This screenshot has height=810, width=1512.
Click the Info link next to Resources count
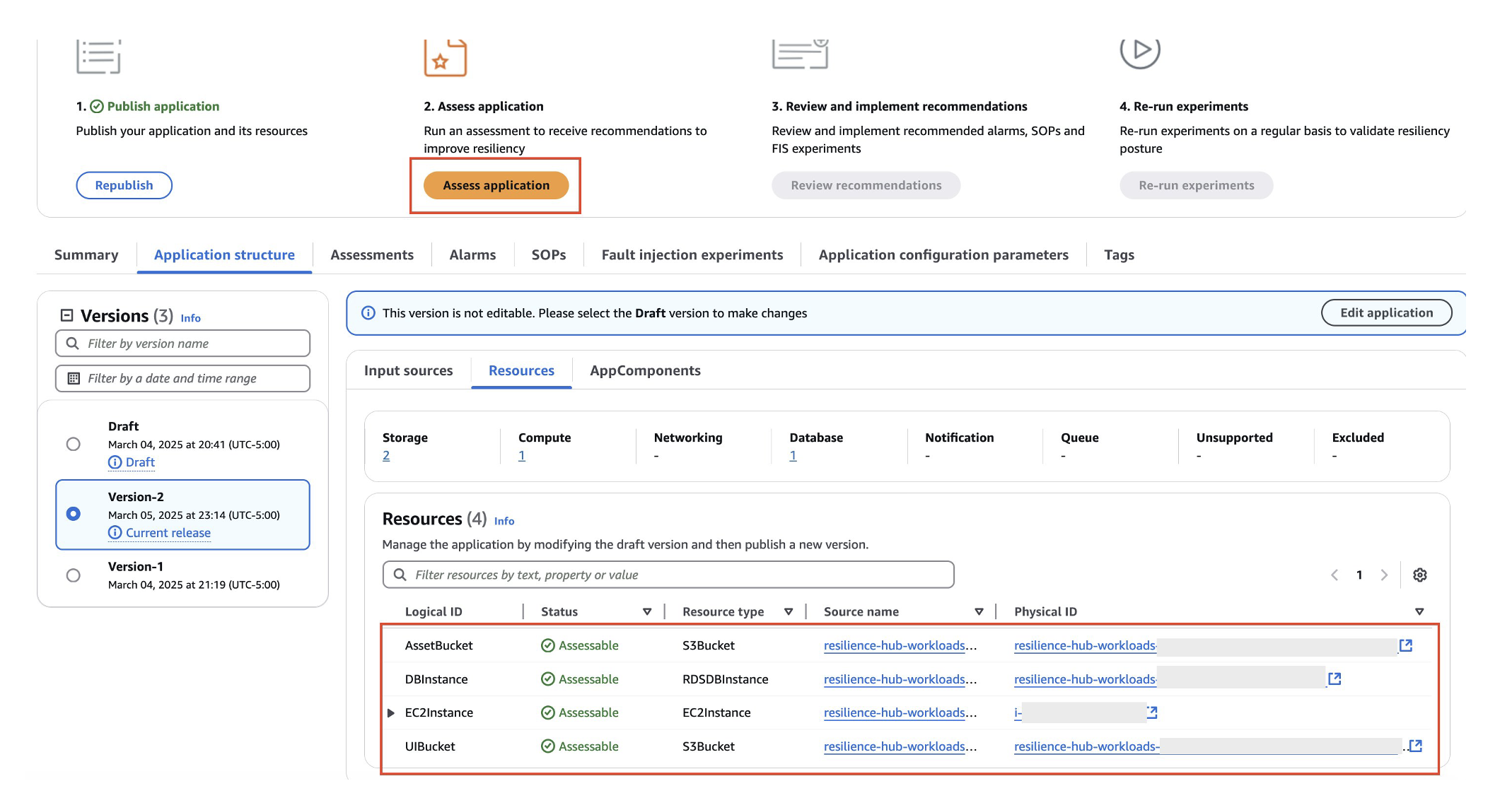[504, 521]
